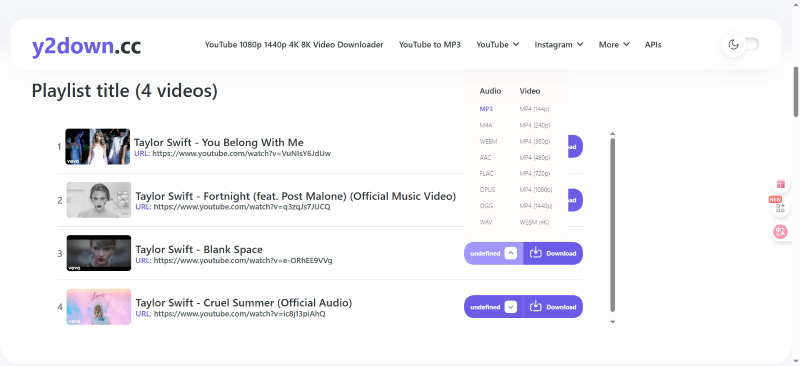
Task: Choose WEBM audio format
Action: point(488,141)
